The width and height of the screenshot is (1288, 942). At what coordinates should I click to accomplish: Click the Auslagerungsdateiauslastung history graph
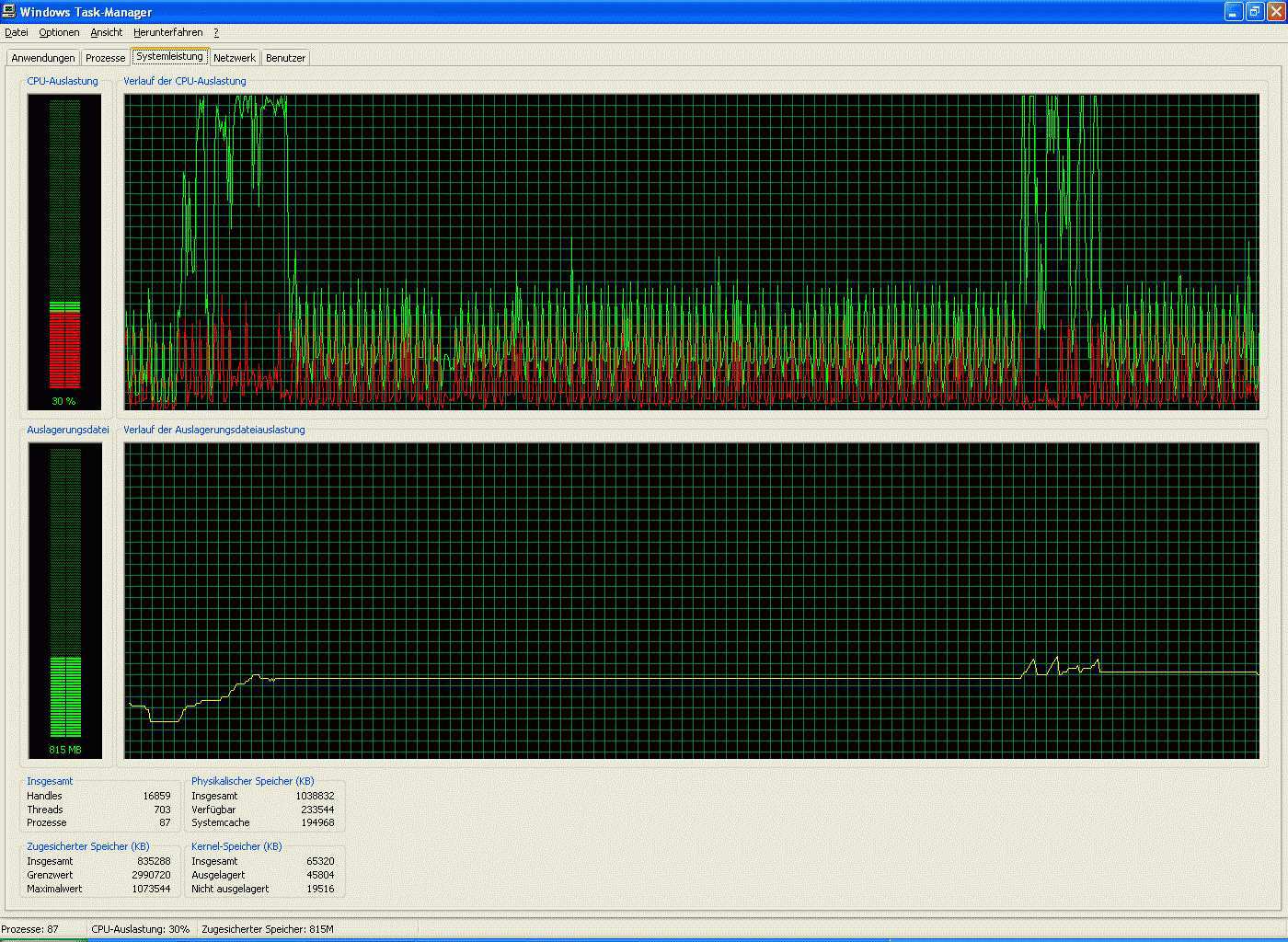(x=691, y=600)
